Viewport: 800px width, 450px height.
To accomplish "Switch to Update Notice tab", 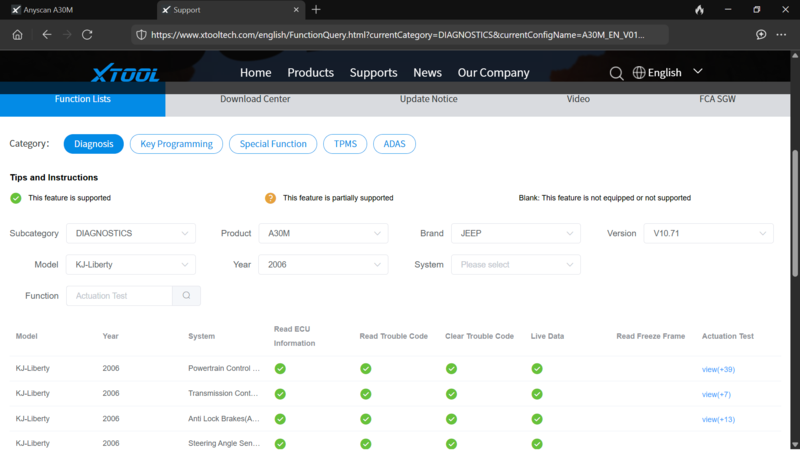I will click(429, 99).
